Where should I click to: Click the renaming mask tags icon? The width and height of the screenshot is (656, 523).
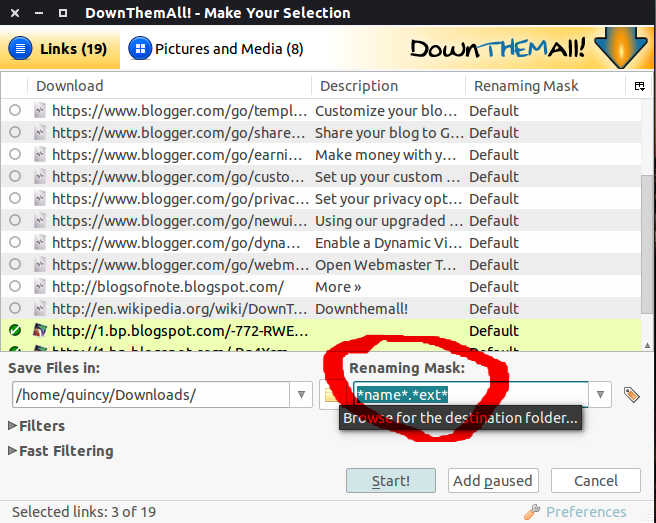631,395
